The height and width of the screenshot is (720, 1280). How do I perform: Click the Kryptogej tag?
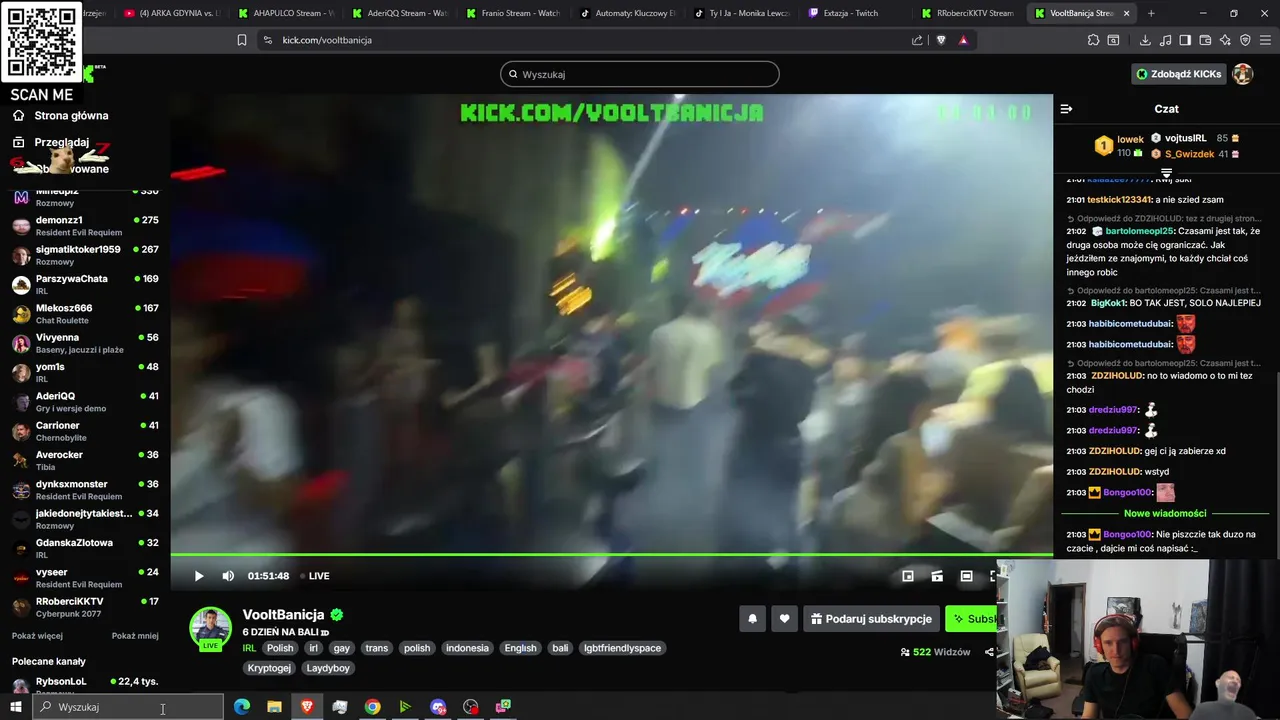point(269,668)
